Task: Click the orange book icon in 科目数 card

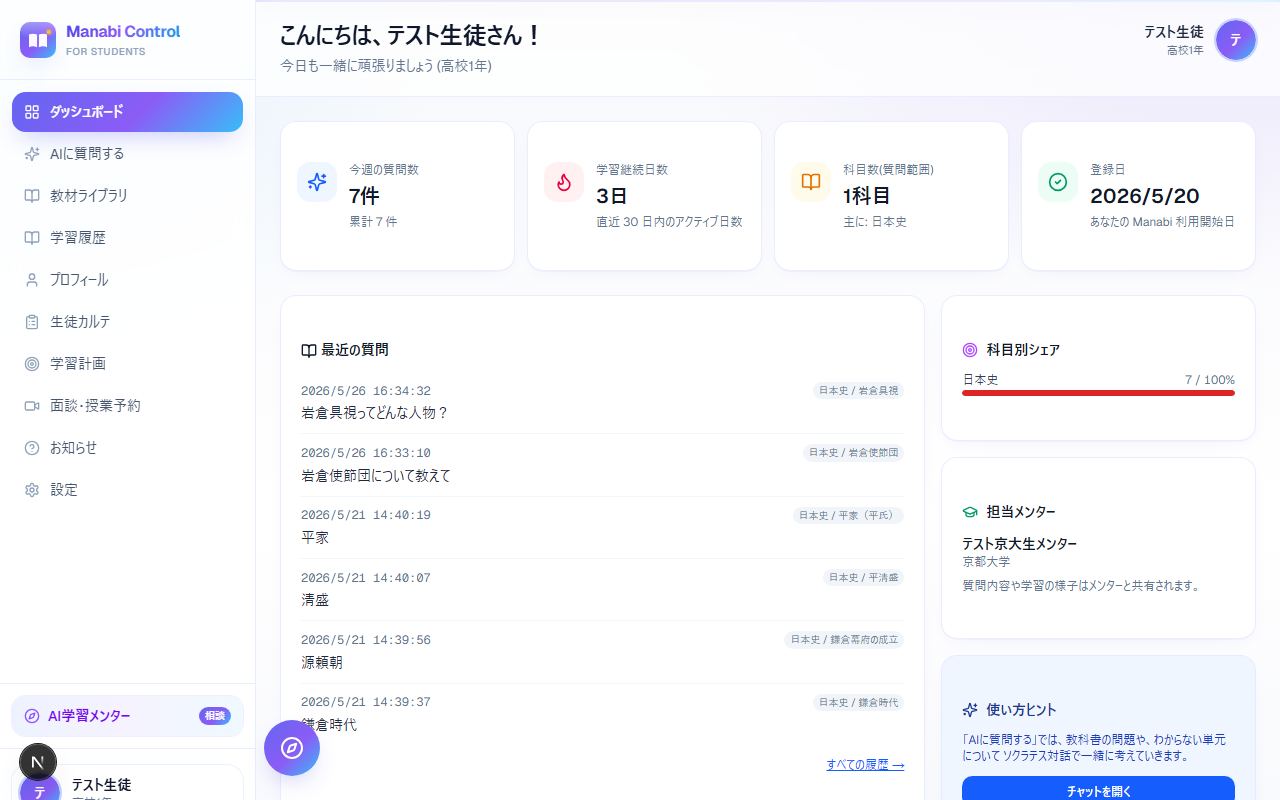Action: (x=811, y=182)
